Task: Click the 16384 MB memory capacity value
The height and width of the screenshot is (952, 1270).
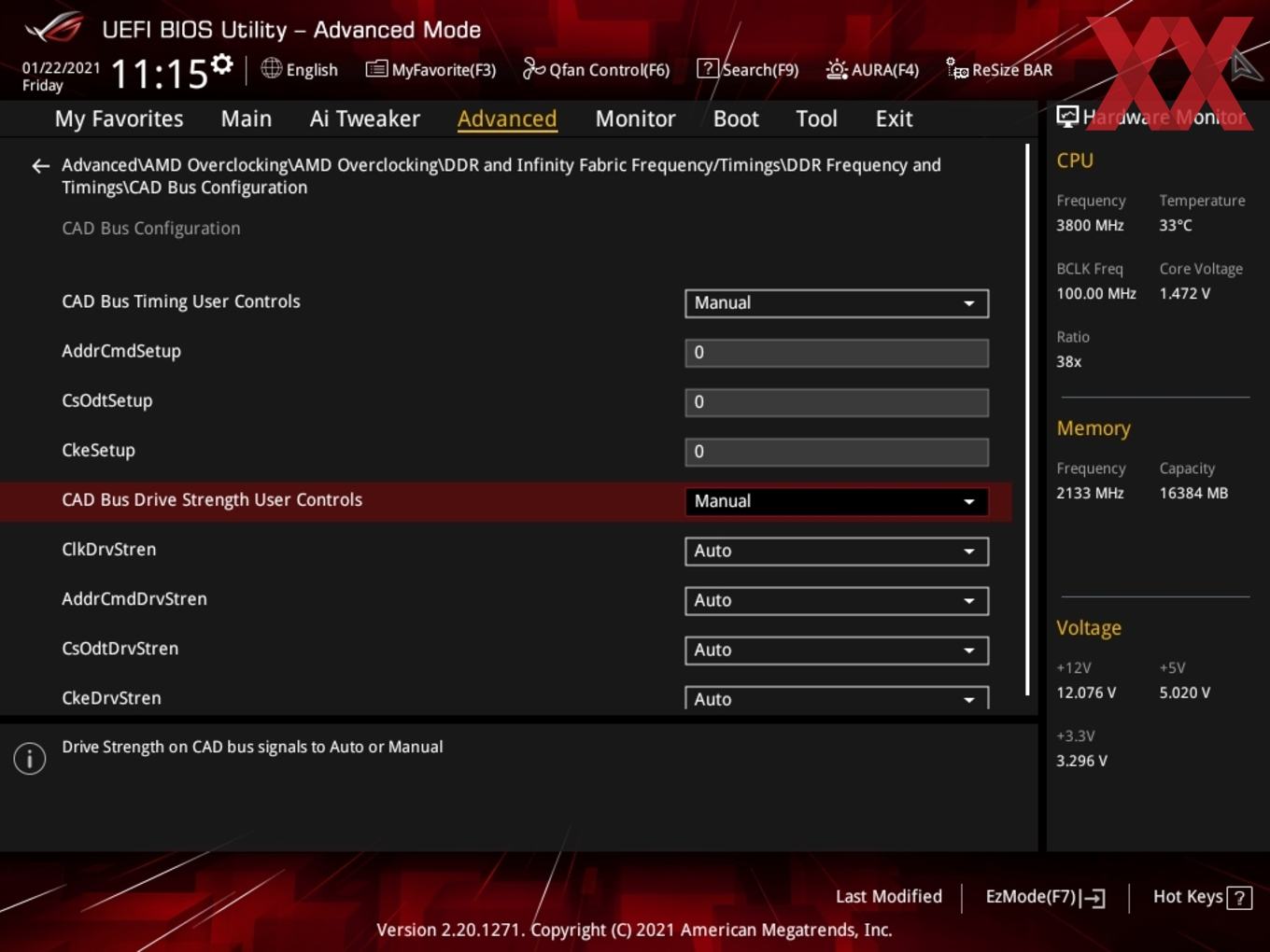Action: point(1193,493)
